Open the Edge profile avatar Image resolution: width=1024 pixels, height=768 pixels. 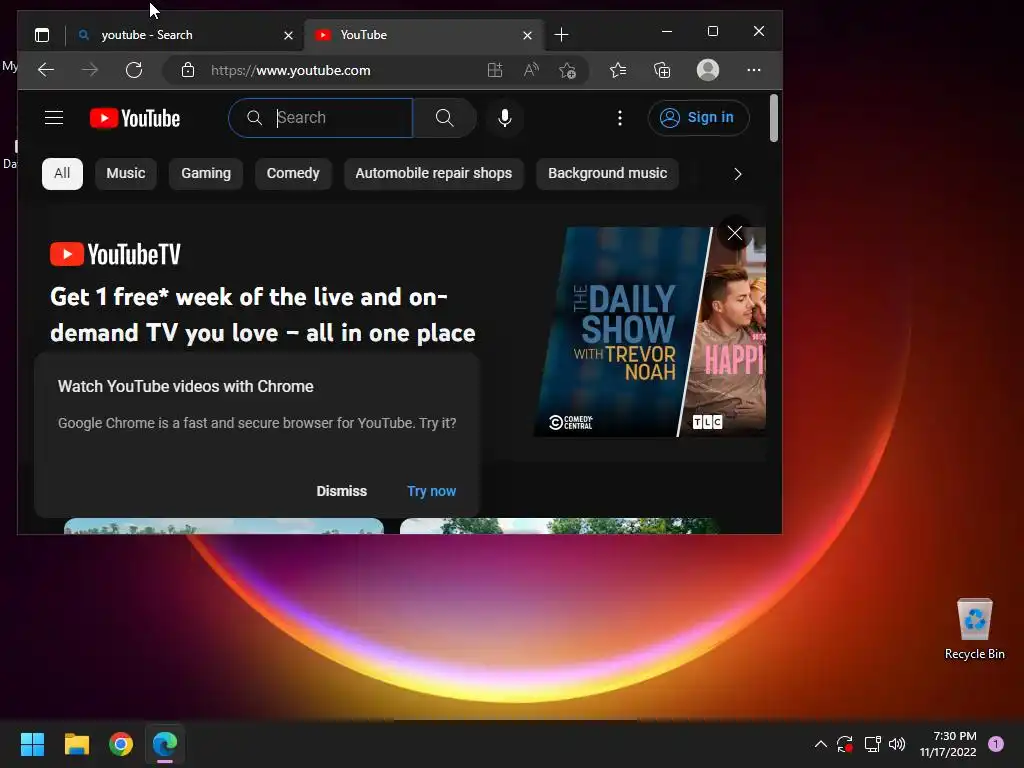pos(708,70)
